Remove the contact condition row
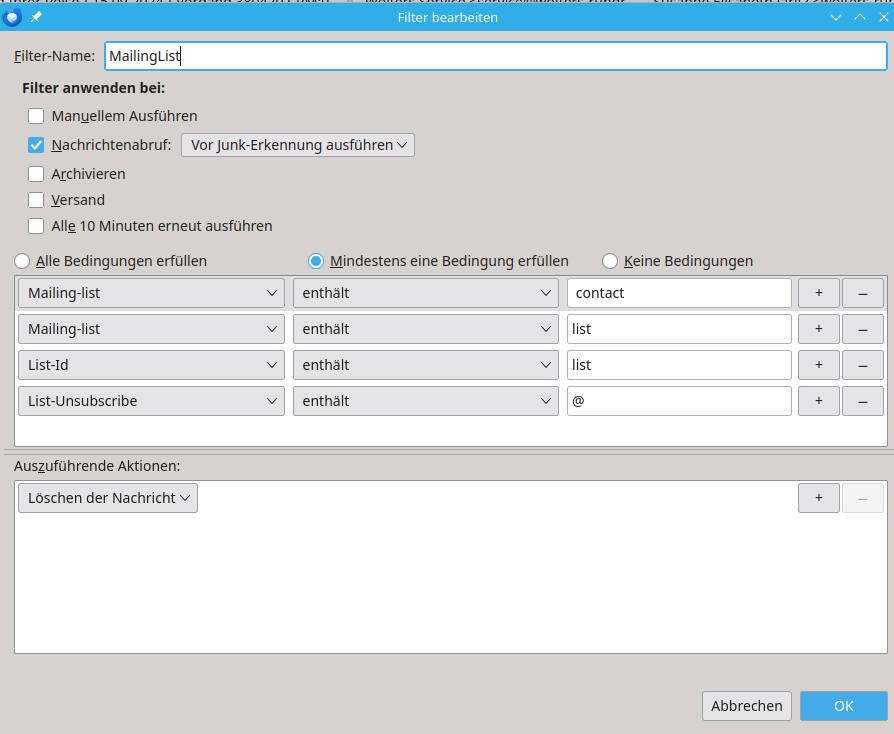 pos(863,293)
